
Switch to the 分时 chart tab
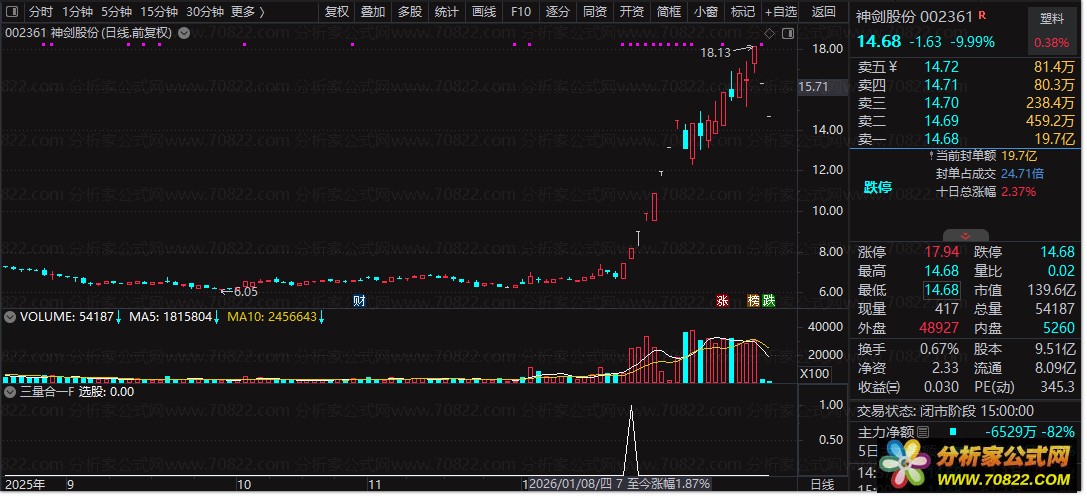tap(41, 12)
